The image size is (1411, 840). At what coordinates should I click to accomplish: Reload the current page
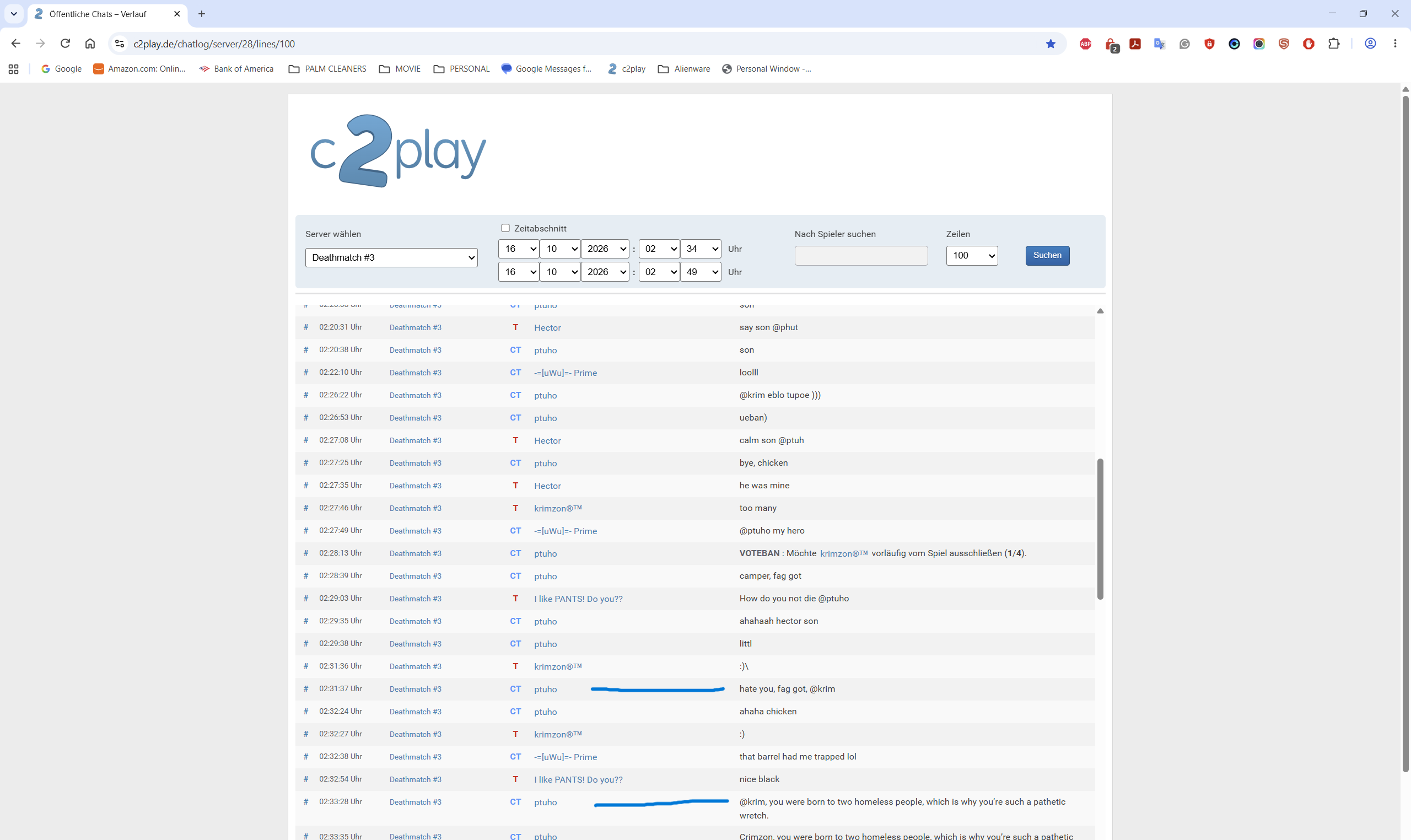point(65,44)
